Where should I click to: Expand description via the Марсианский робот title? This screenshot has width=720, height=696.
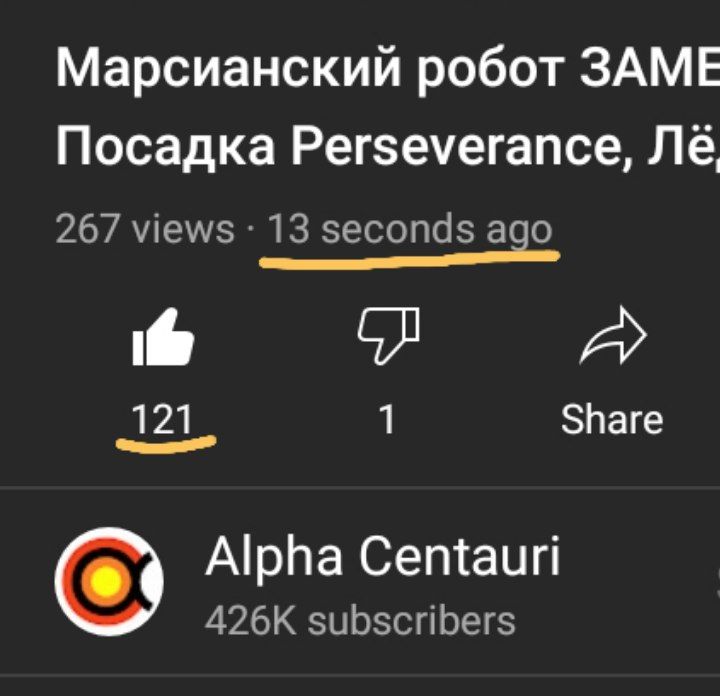click(388, 69)
